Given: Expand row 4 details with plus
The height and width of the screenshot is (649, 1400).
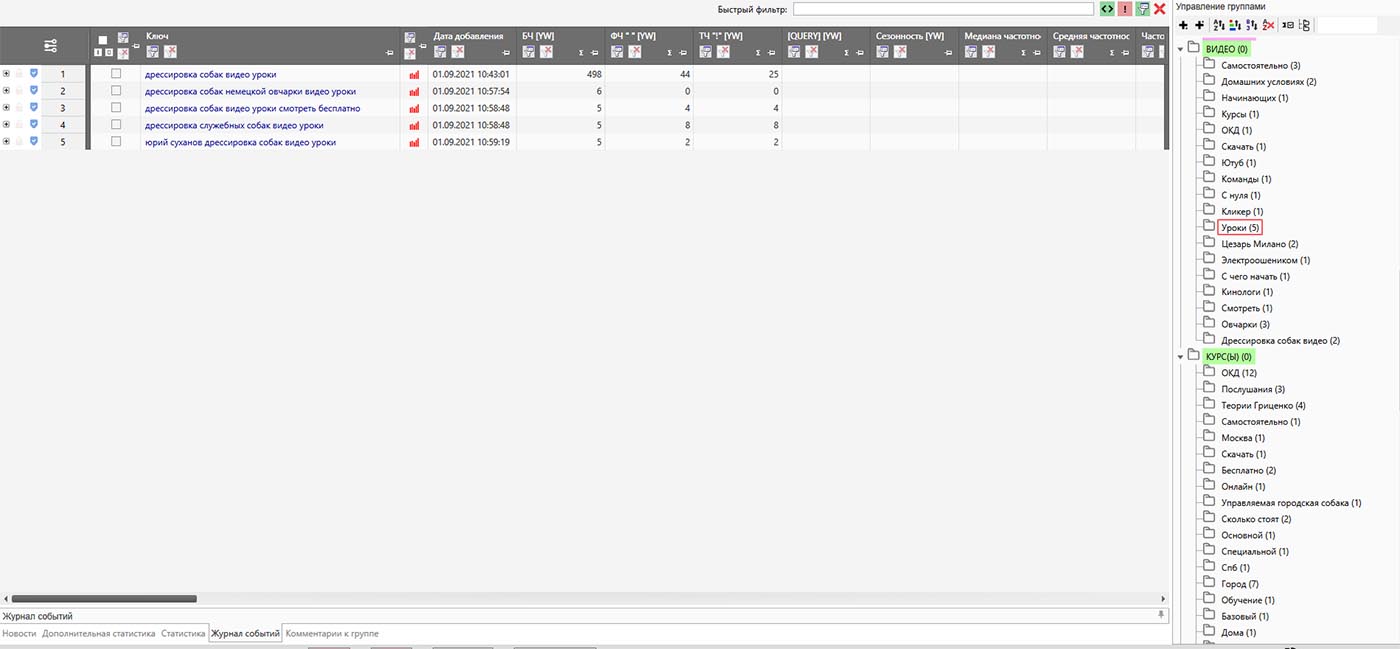Looking at the screenshot, I should (x=6, y=124).
